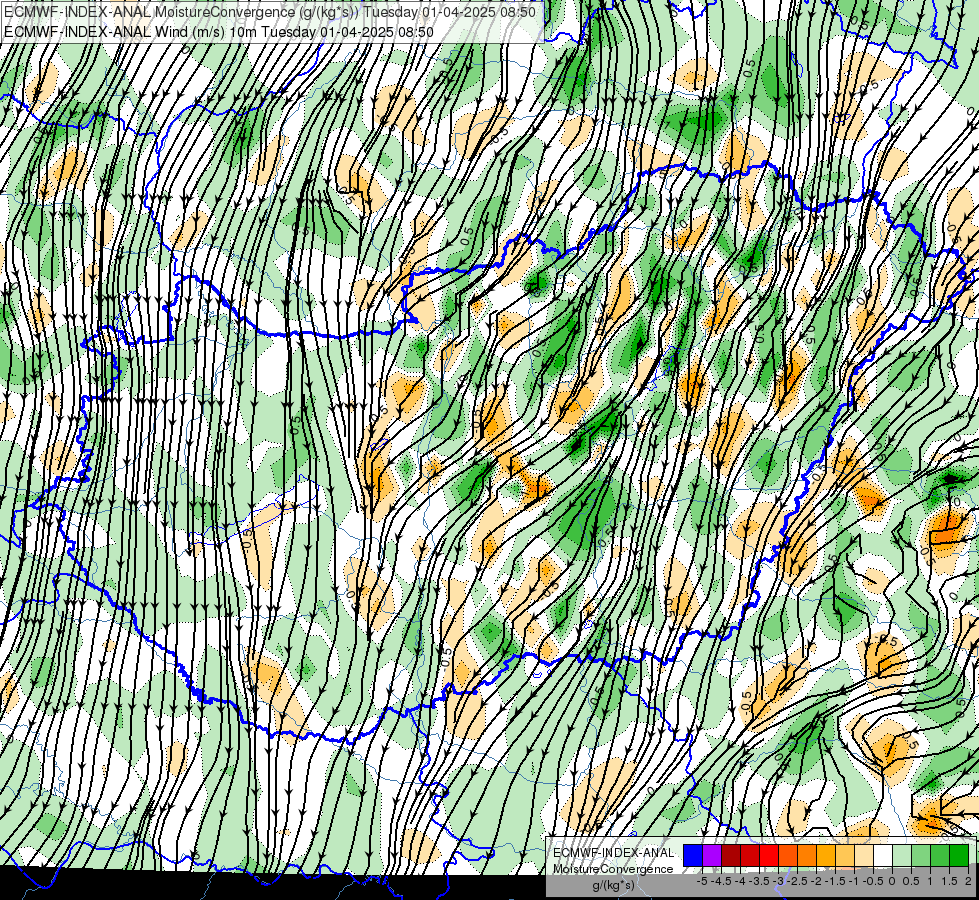Image resolution: width=979 pixels, height=900 pixels.
Task: Click the legend unit g/(kg*s)
Action: coord(614,886)
